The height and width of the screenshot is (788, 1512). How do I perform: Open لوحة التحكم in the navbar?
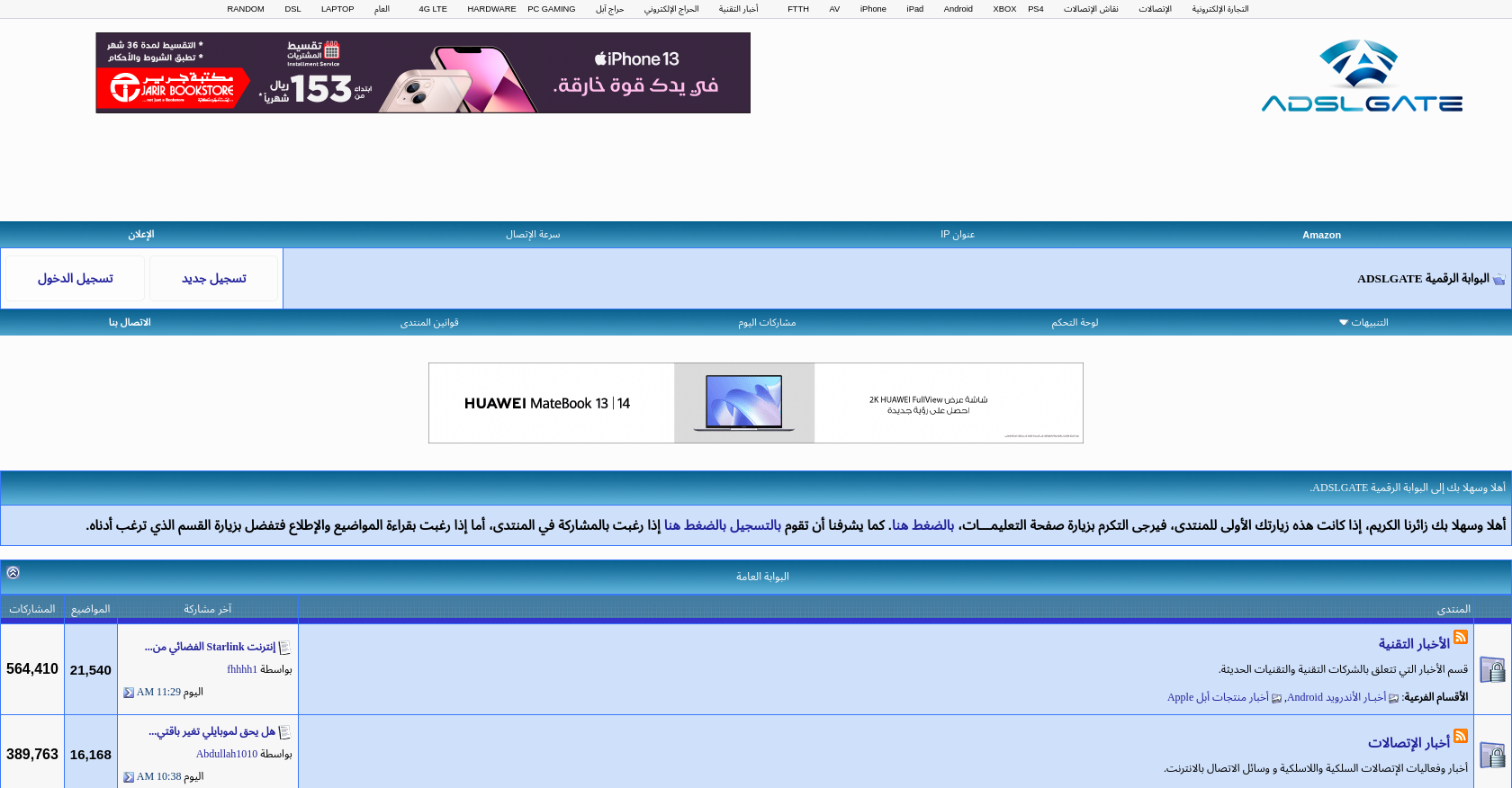[x=1075, y=322]
